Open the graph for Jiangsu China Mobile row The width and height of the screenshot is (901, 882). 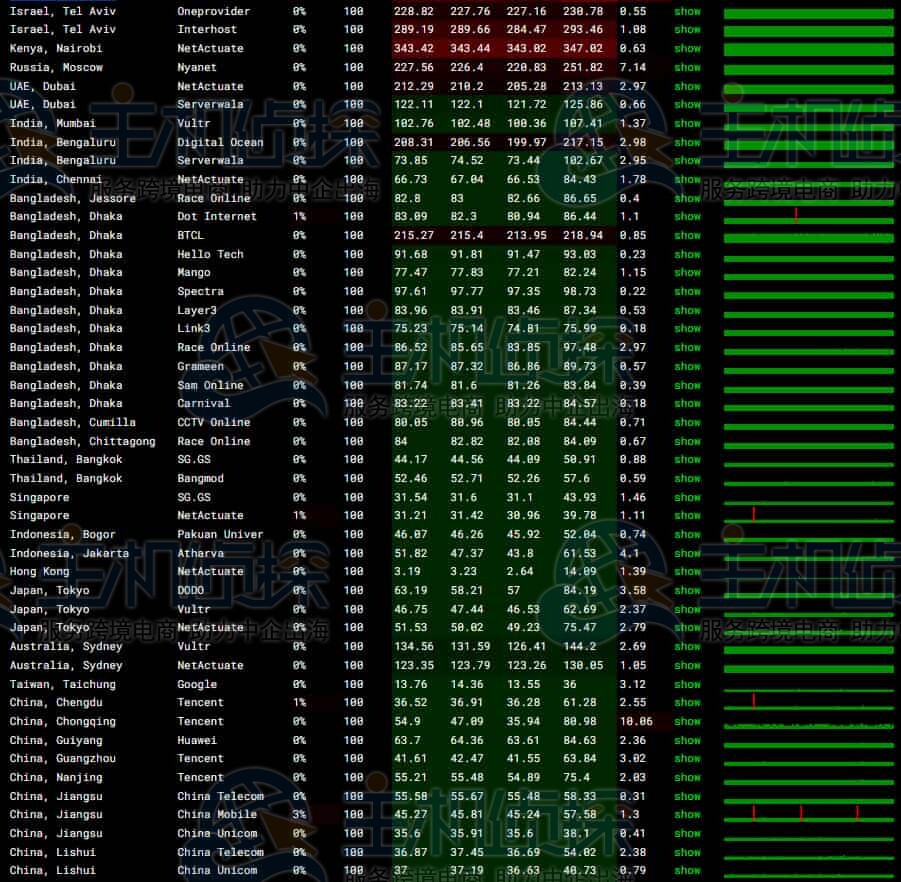[808, 814]
